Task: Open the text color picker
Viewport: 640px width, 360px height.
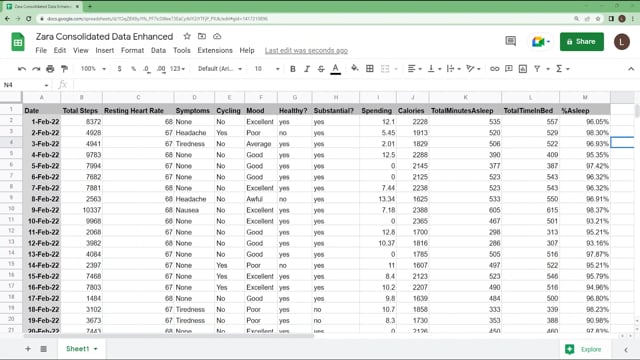Action: [x=336, y=69]
